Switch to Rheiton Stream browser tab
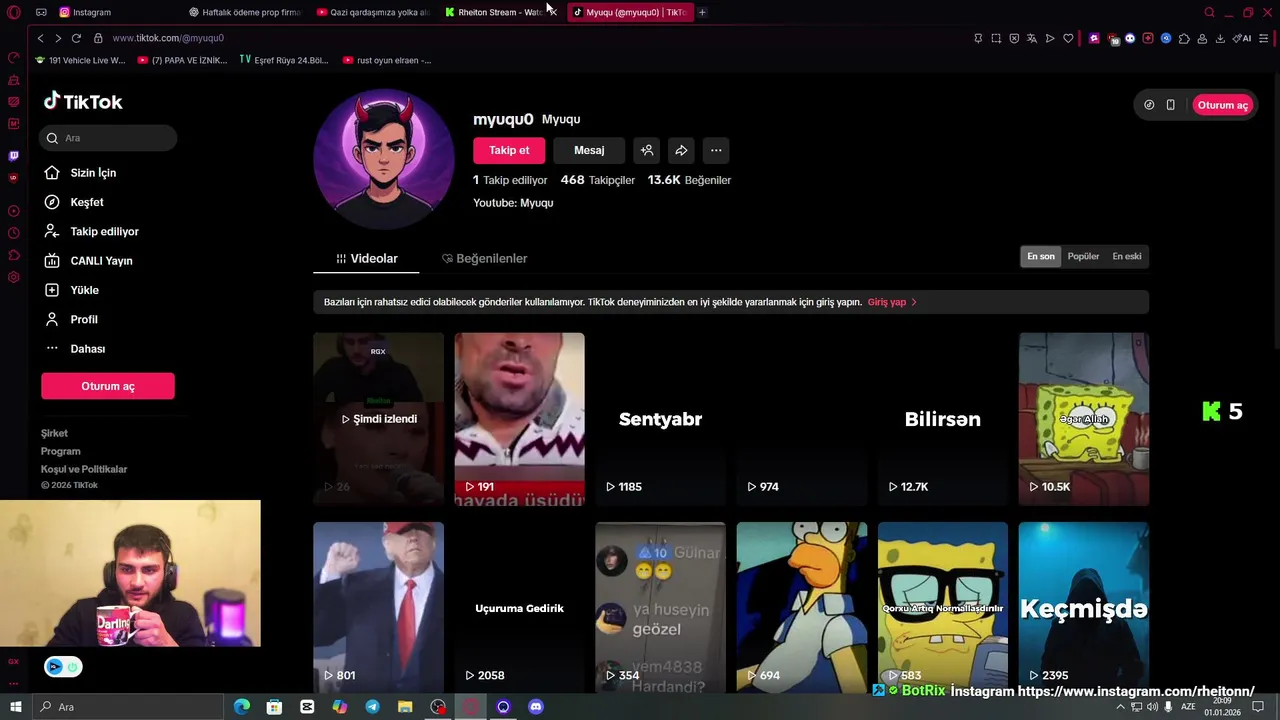The image size is (1280, 720). tap(500, 12)
